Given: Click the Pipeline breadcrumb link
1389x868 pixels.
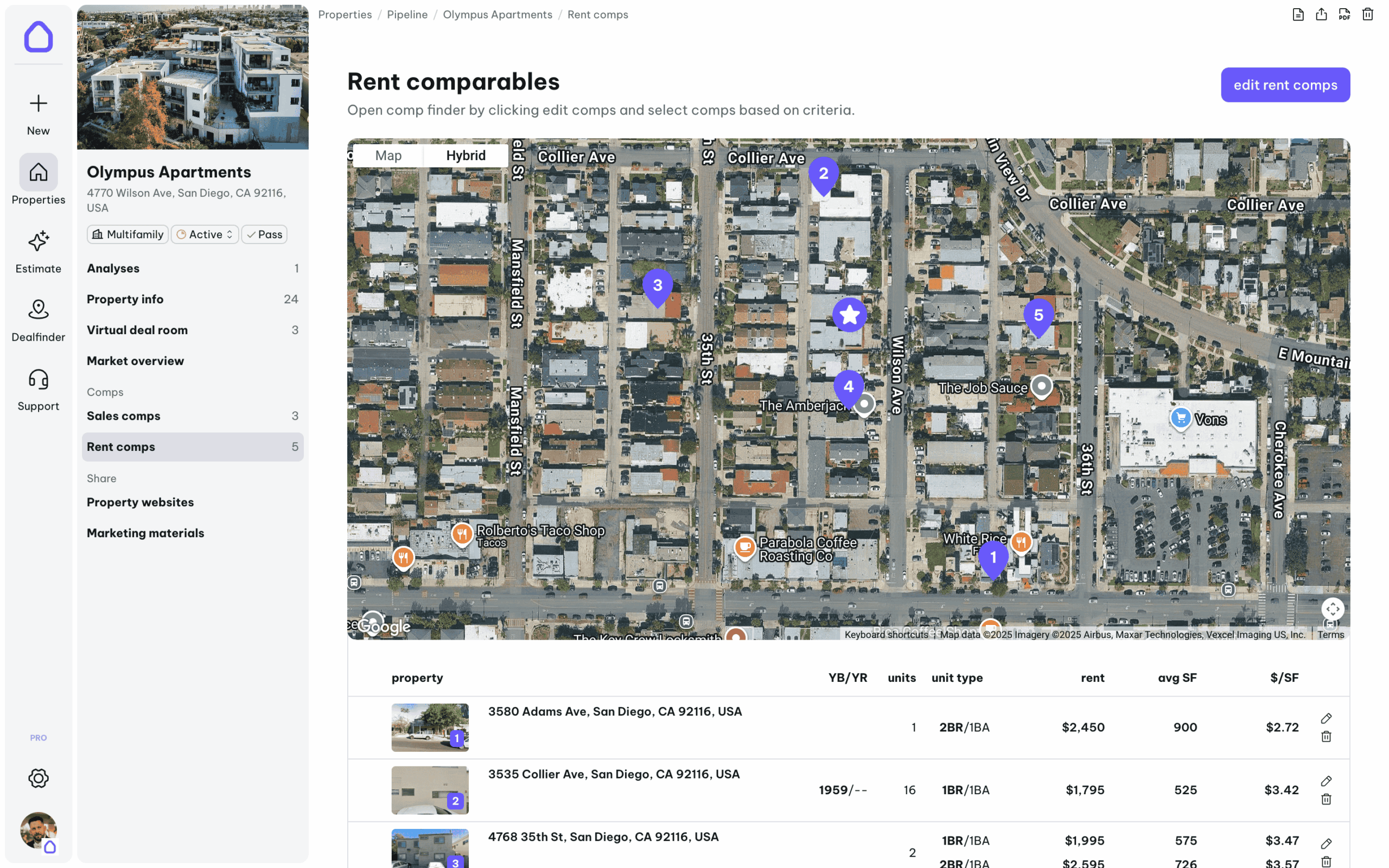Looking at the screenshot, I should pyautogui.click(x=407, y=14).
